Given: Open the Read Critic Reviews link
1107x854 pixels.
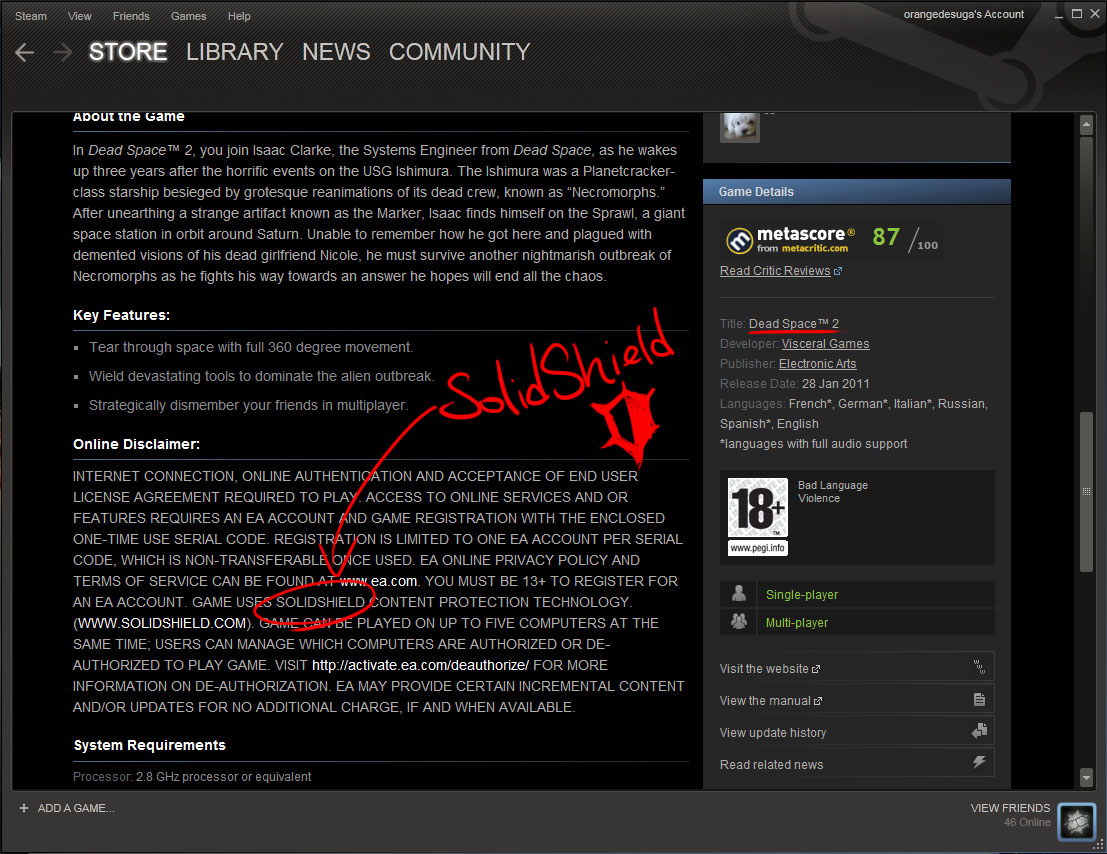Looking at the screenshot, I should [775, 271].
